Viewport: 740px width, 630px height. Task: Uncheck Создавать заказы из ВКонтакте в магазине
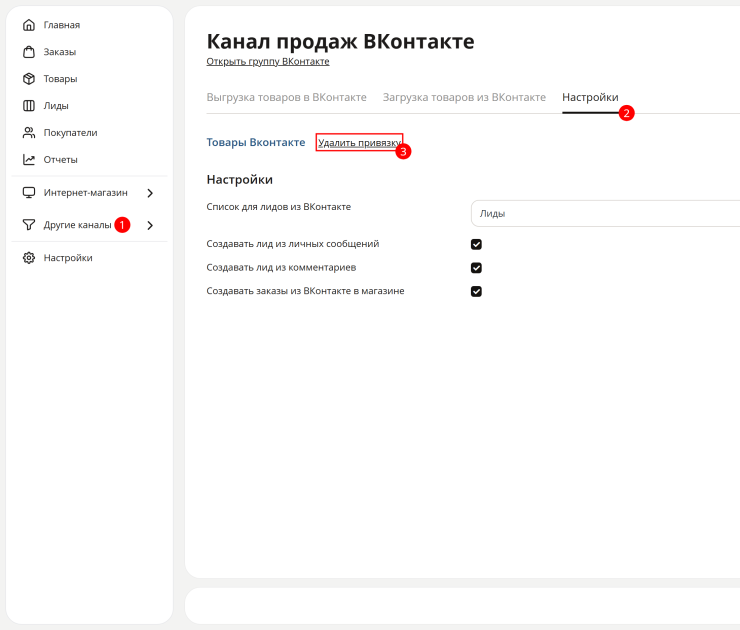click(x=476, y=291)
